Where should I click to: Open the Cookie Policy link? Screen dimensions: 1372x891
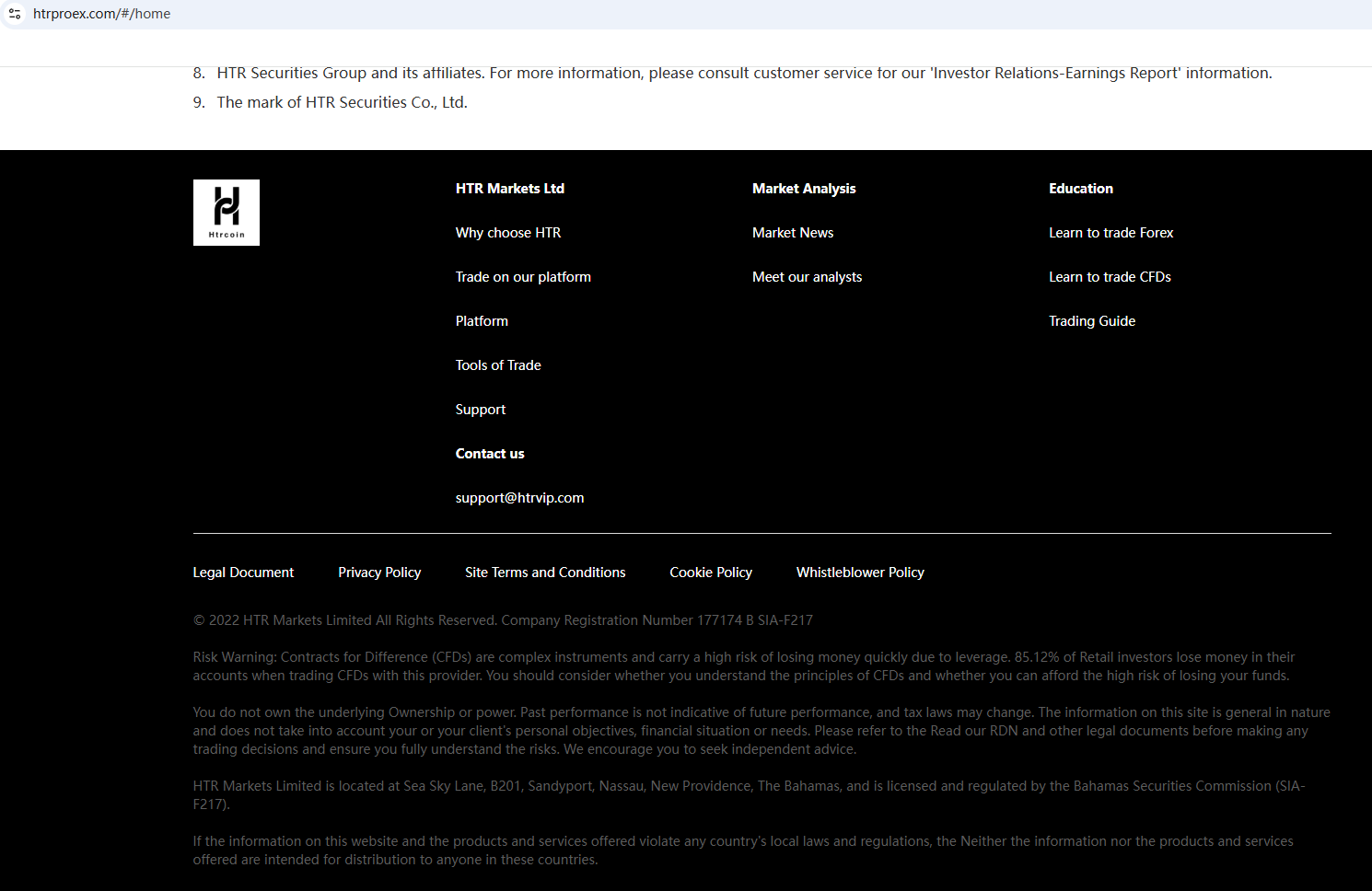711,573
